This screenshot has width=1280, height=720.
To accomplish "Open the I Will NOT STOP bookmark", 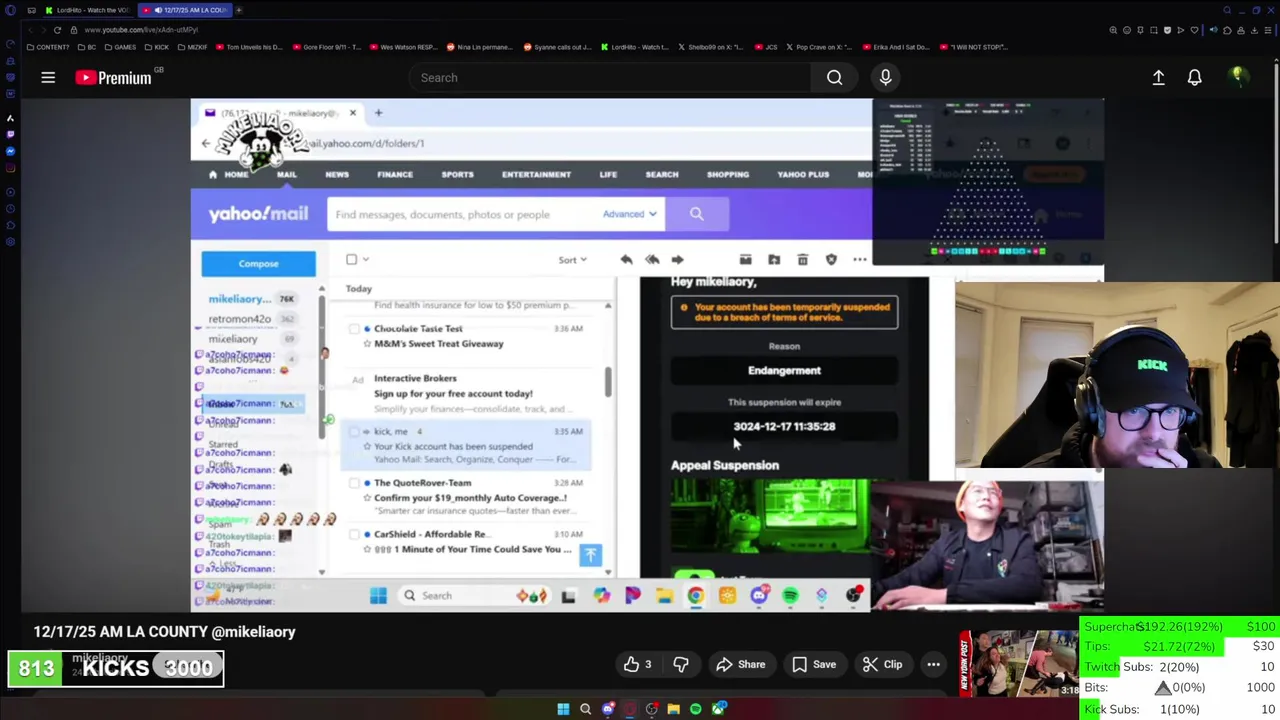I will click(972, 47).
